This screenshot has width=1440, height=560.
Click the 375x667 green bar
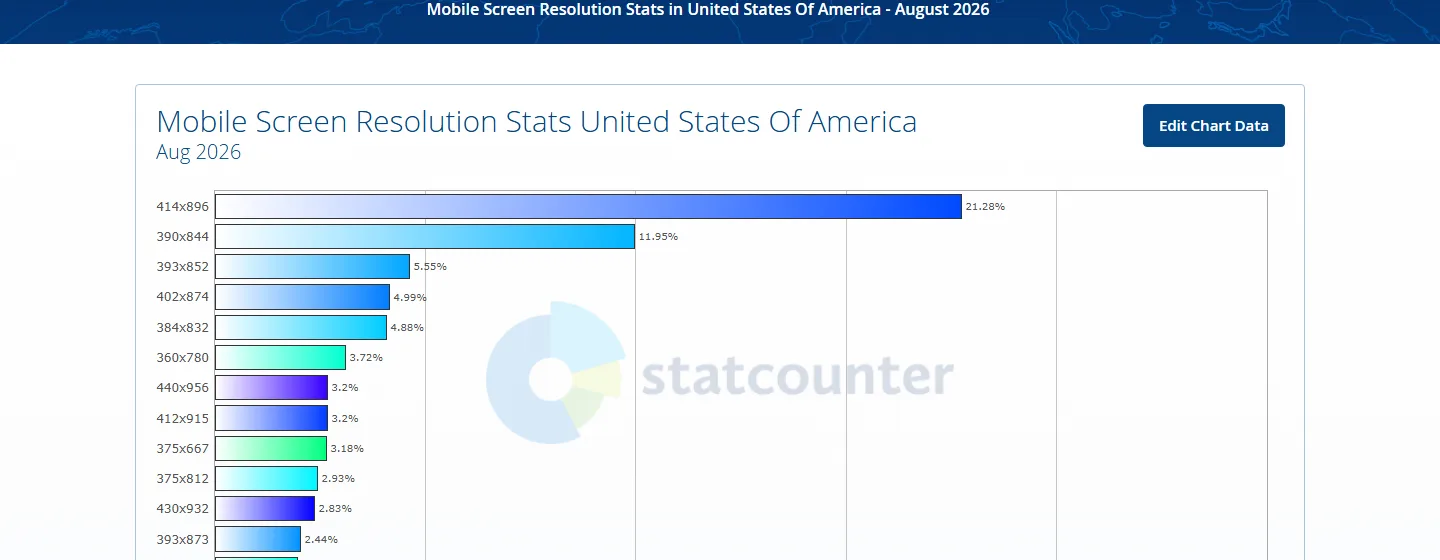271,448
